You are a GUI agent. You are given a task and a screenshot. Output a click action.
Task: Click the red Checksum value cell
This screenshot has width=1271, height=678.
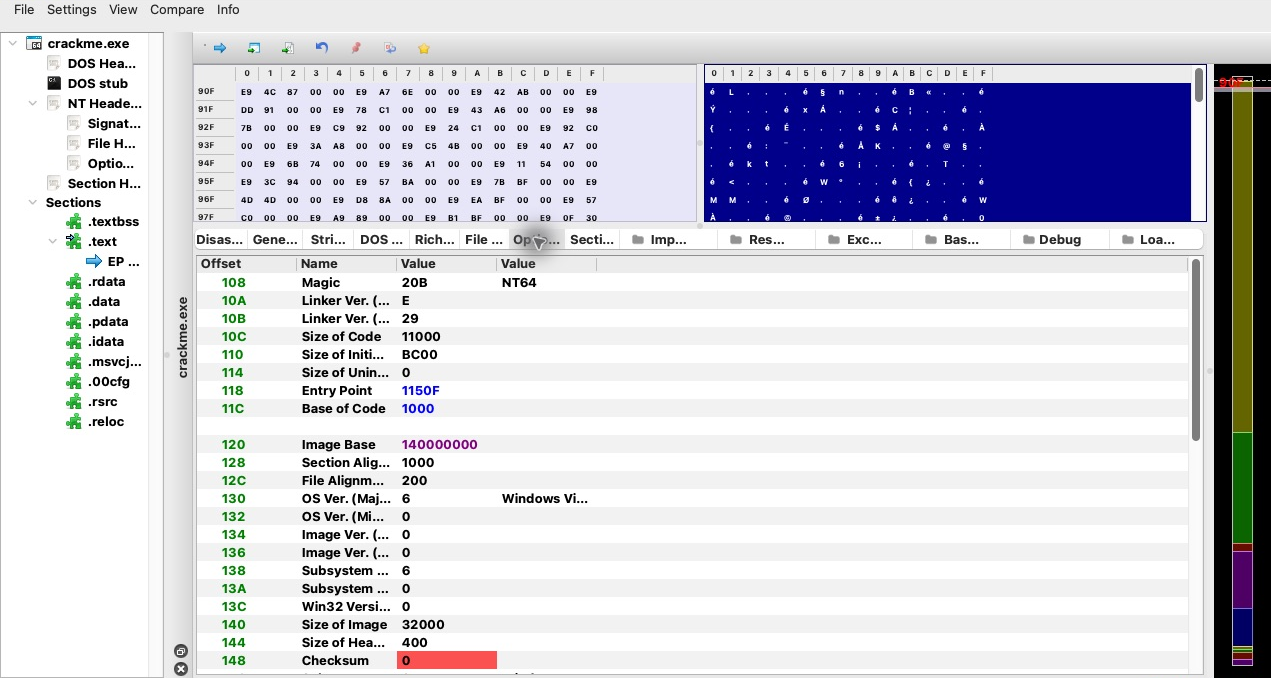pos(447,660)
